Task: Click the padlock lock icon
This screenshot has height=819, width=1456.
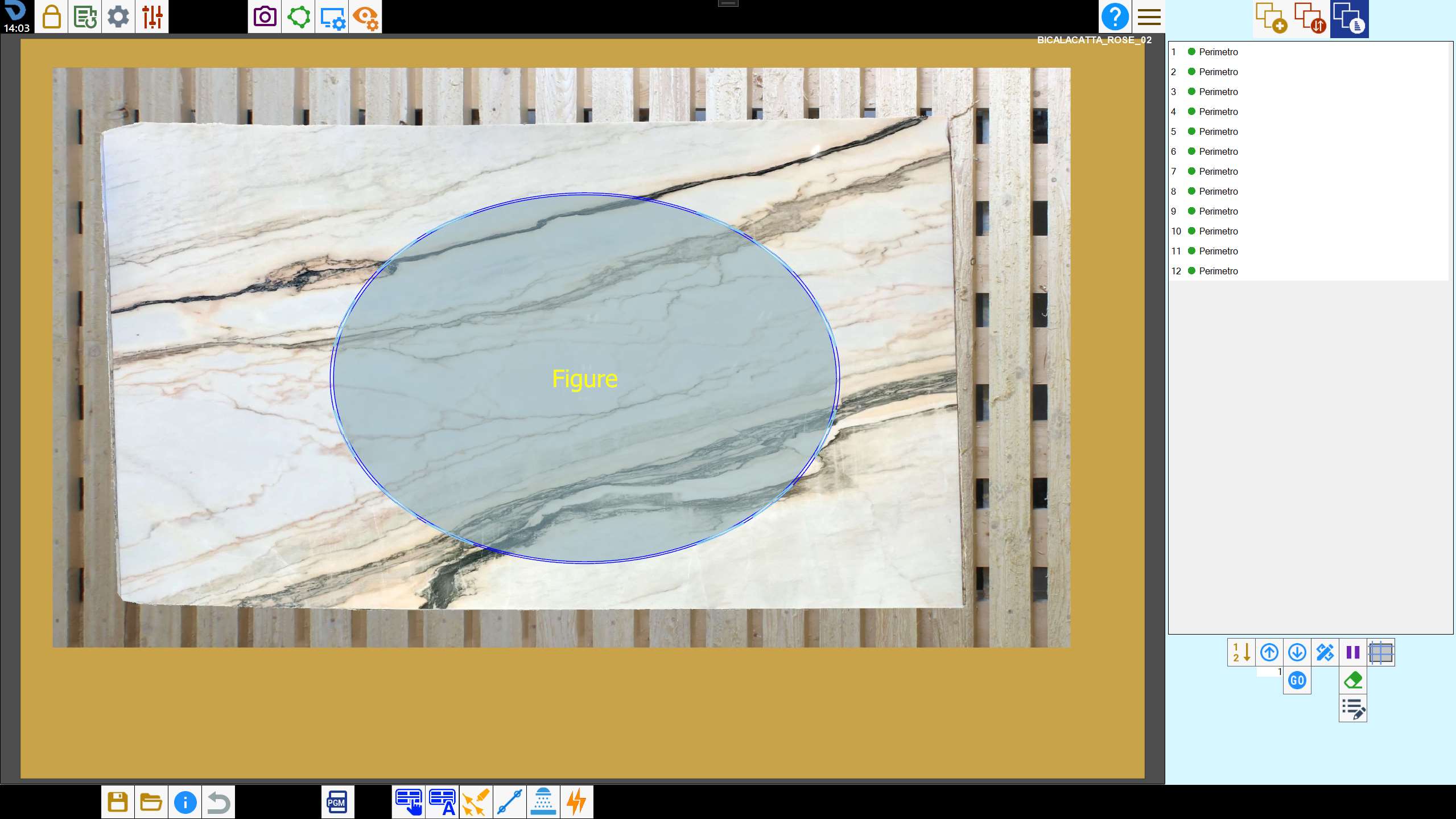Action: pos(51,17)
